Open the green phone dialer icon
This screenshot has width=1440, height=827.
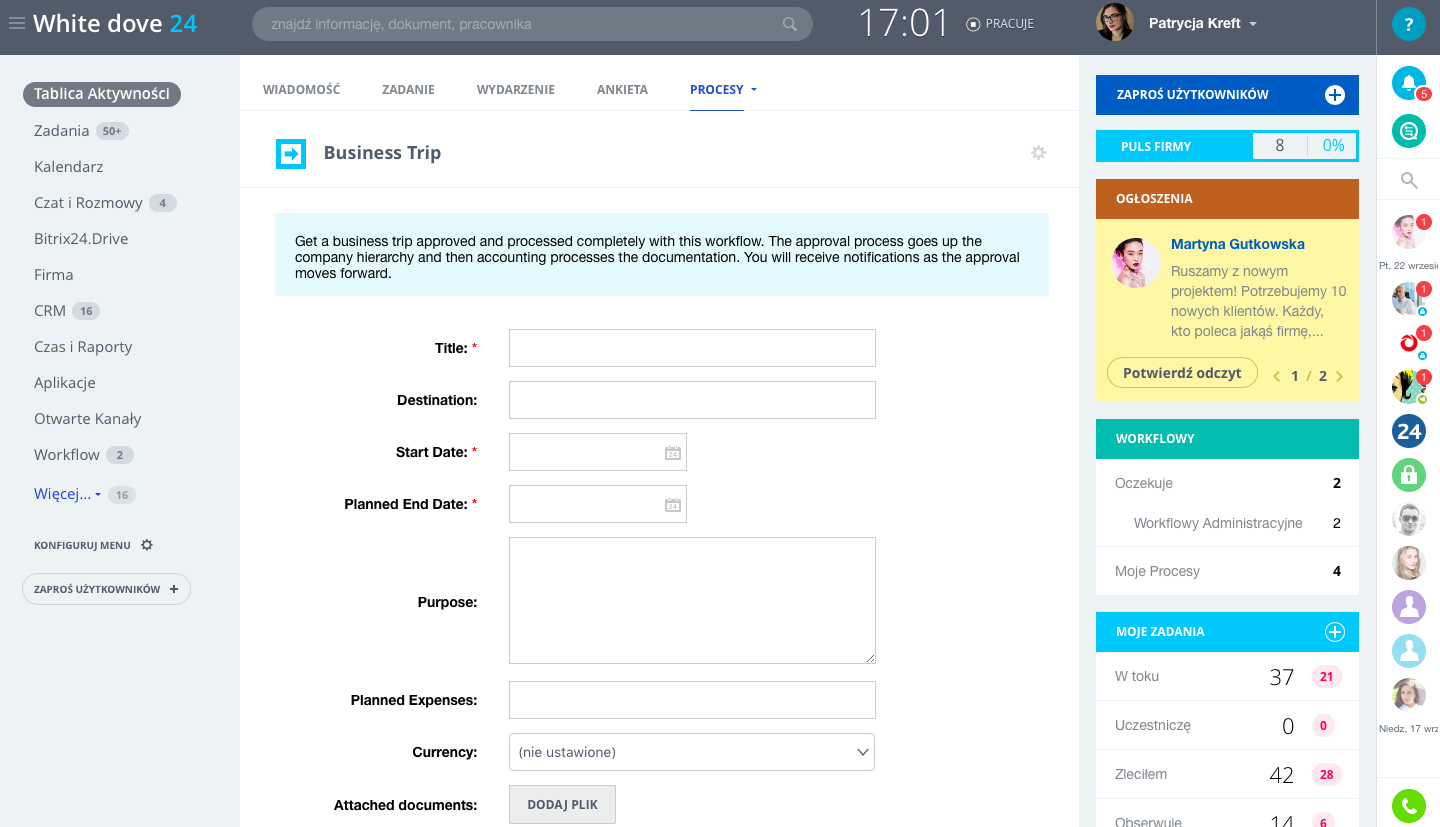click(1408, 805)
